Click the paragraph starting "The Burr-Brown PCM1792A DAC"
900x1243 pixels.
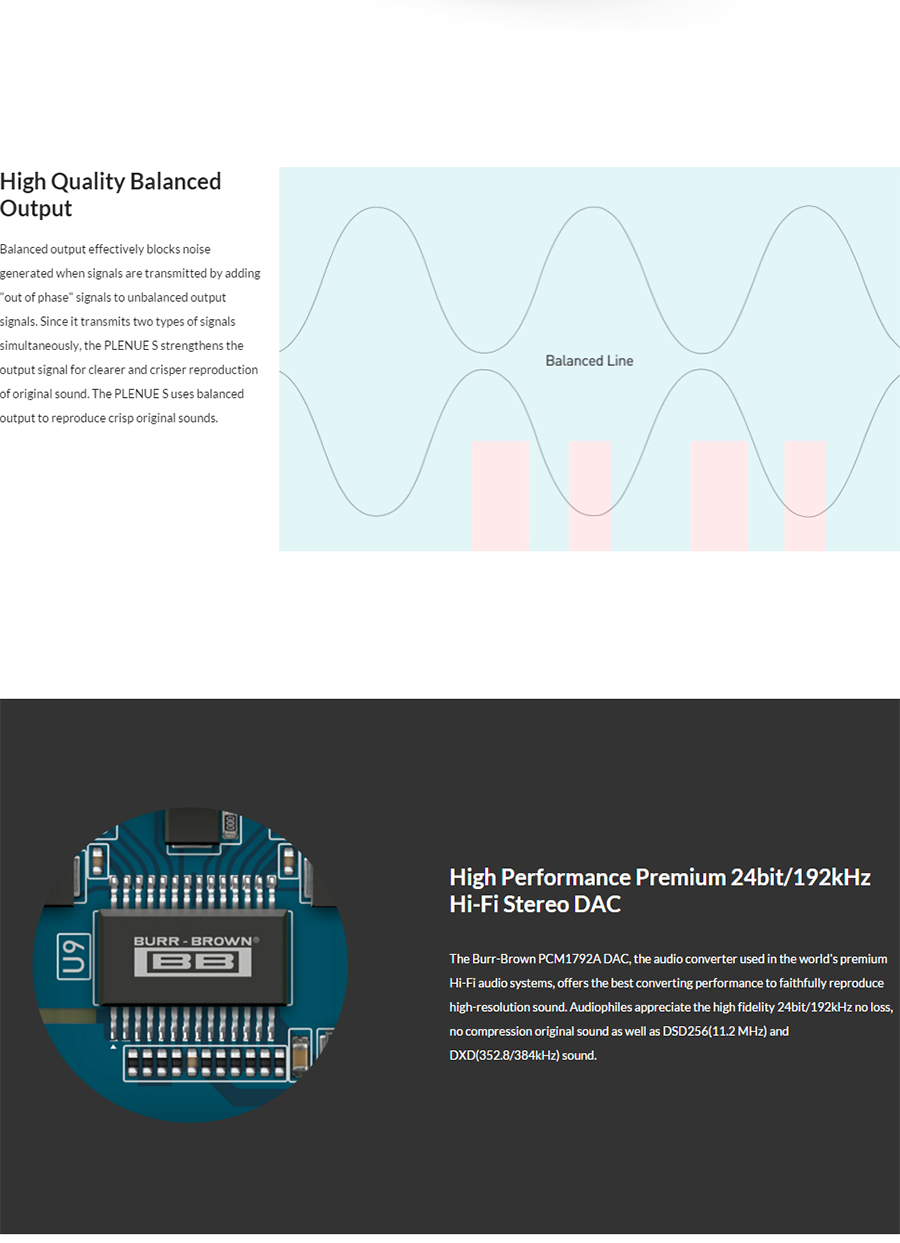point(671,1007)
